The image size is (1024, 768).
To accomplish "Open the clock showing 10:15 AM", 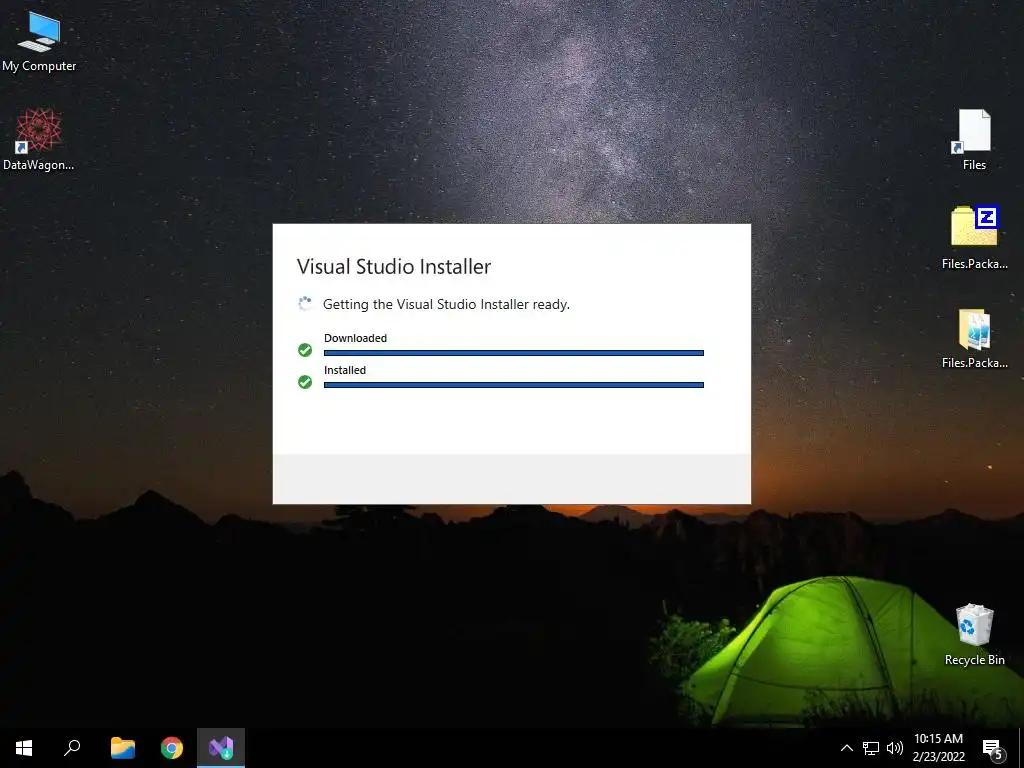I will pyautogui.click(x=938, y=748).
